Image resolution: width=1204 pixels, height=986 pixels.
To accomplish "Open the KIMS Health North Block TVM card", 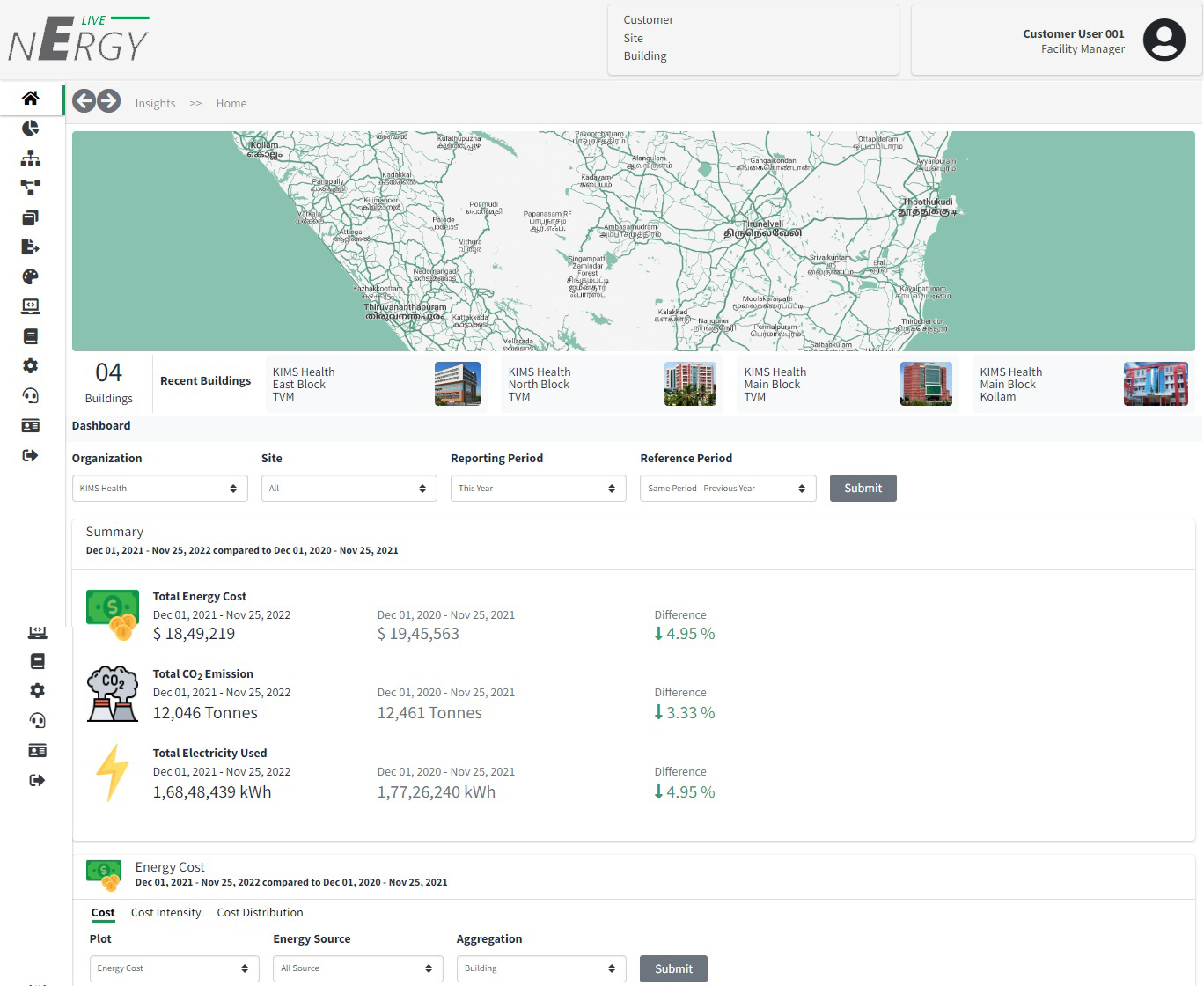I will (613, 384).
